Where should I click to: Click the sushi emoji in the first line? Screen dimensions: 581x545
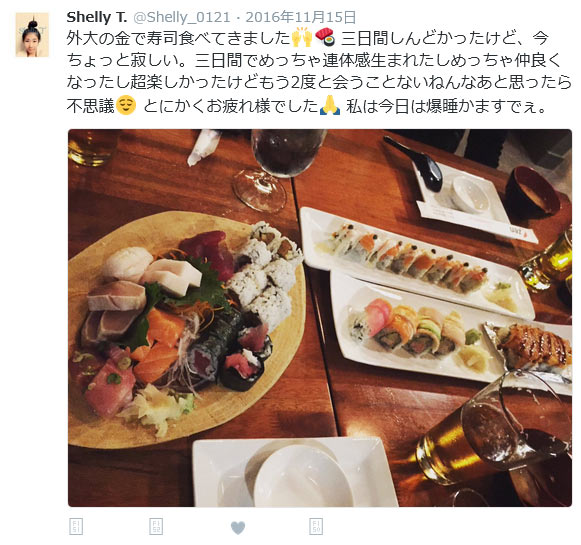325,37
